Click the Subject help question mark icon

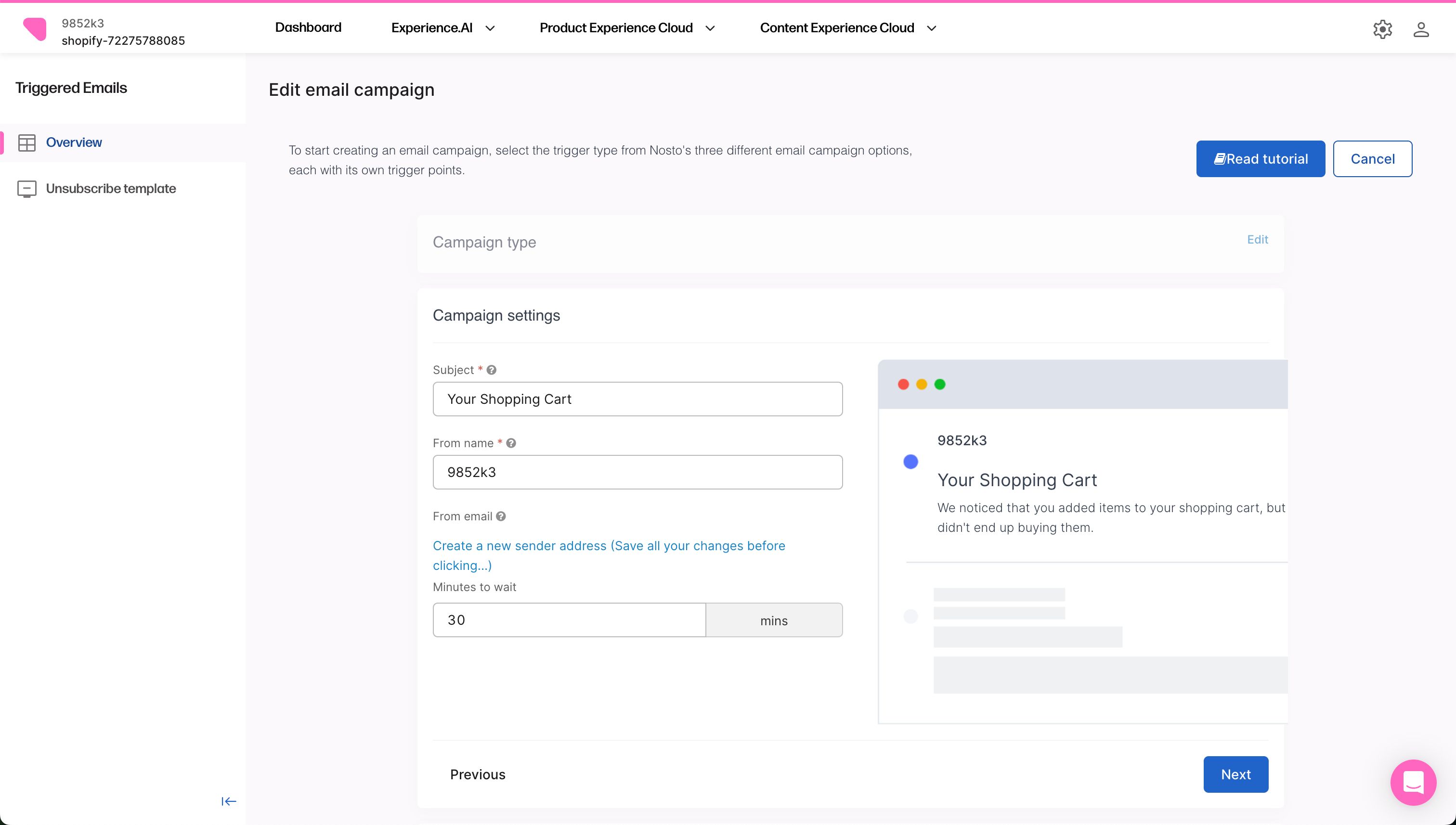pos(492,370)
